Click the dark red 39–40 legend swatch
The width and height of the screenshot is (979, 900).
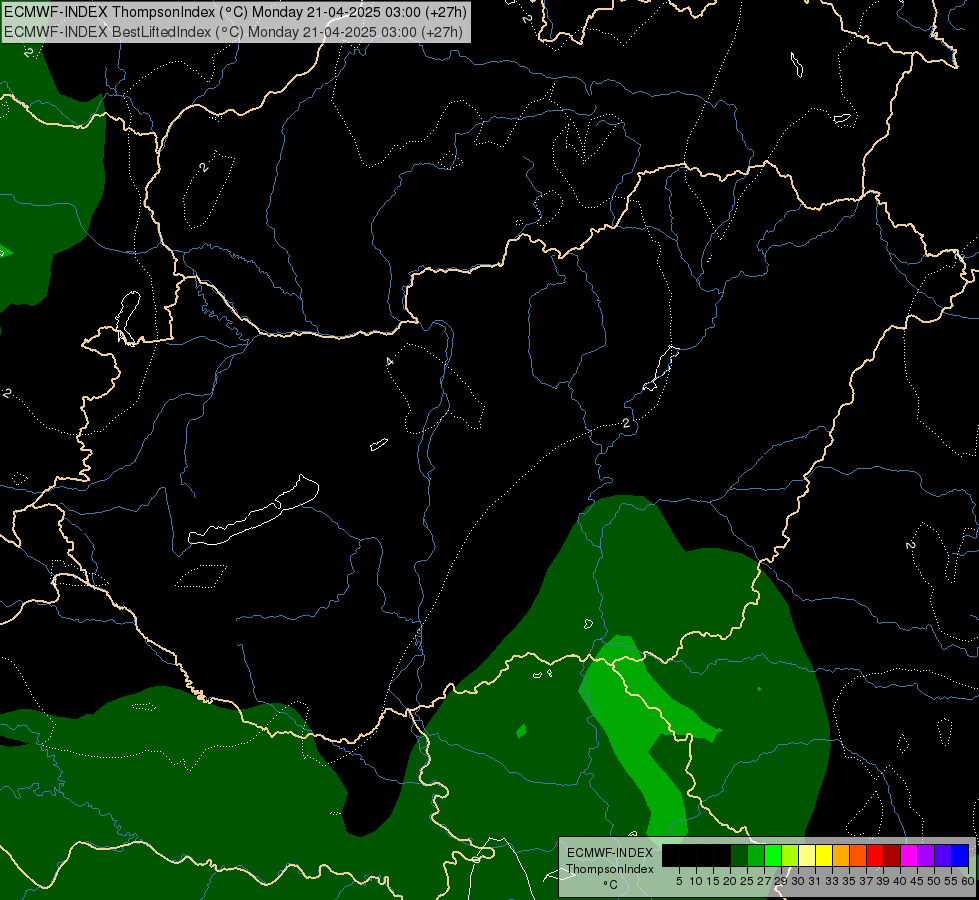[x=892, y=856]
